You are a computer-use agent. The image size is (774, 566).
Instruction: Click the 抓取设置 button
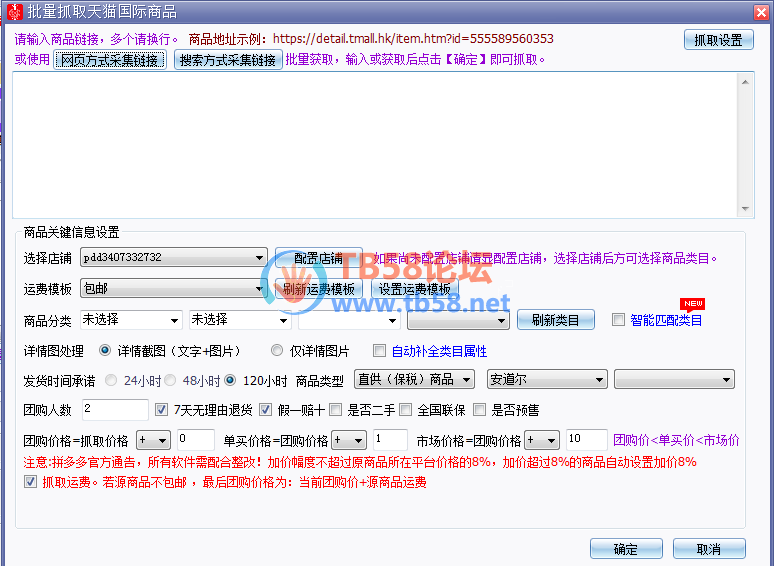pos(718,40)
